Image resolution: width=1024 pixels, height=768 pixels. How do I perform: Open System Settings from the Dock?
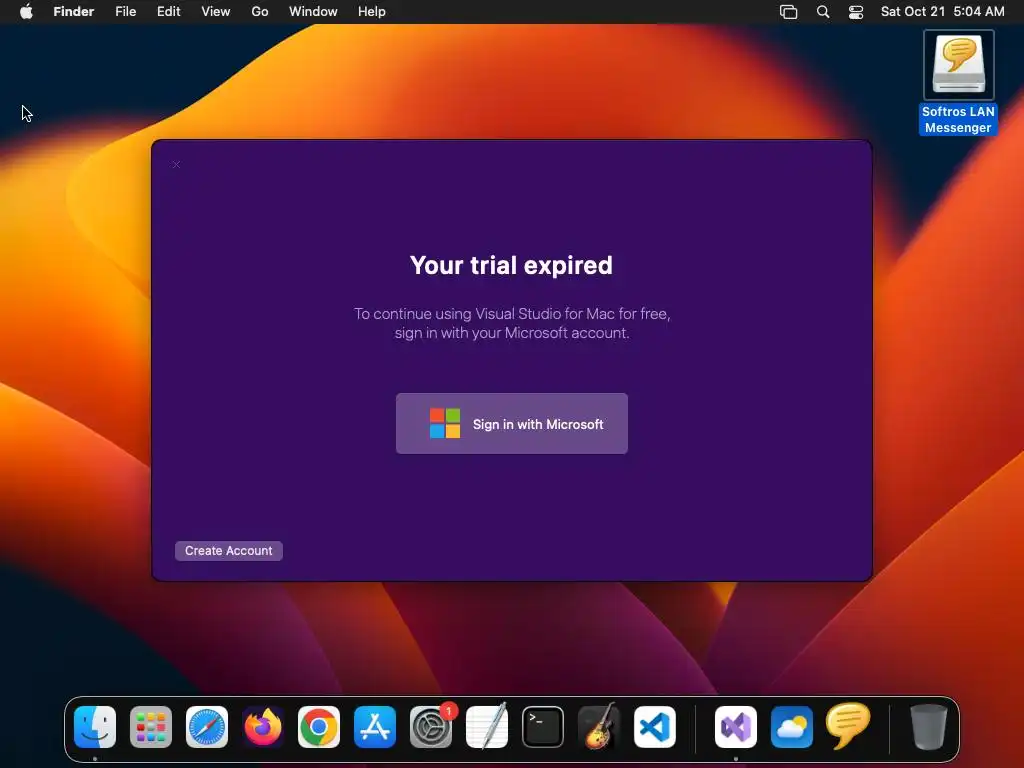point(431,727)
